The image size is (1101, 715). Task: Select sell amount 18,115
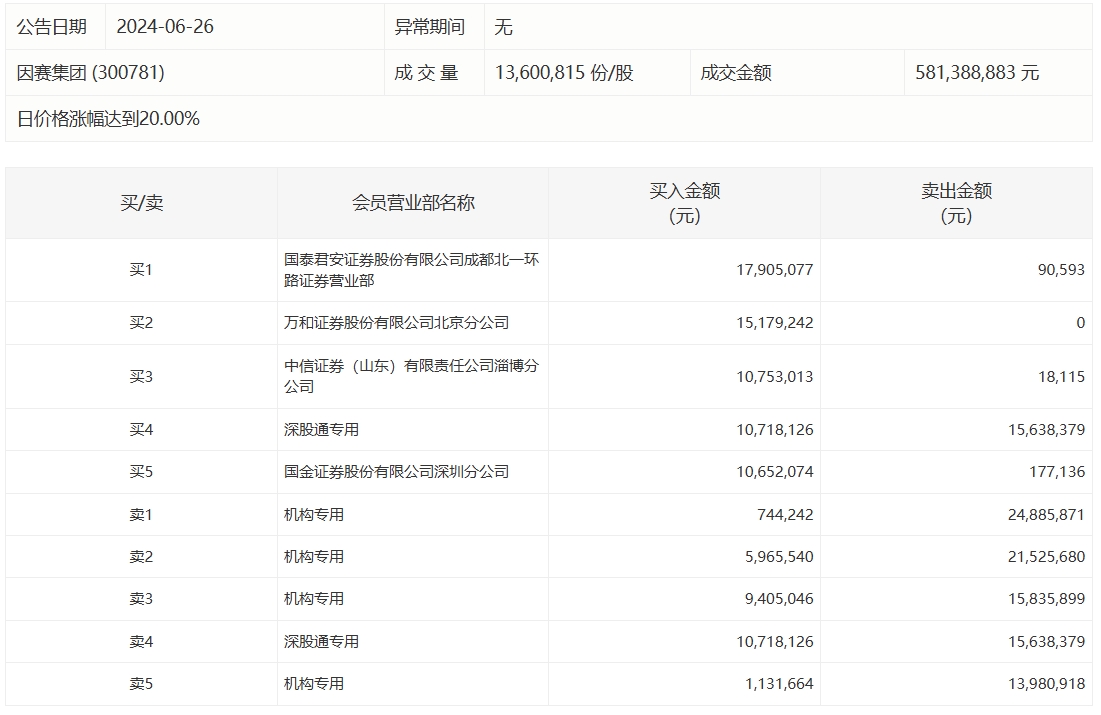click(1061, 376)
